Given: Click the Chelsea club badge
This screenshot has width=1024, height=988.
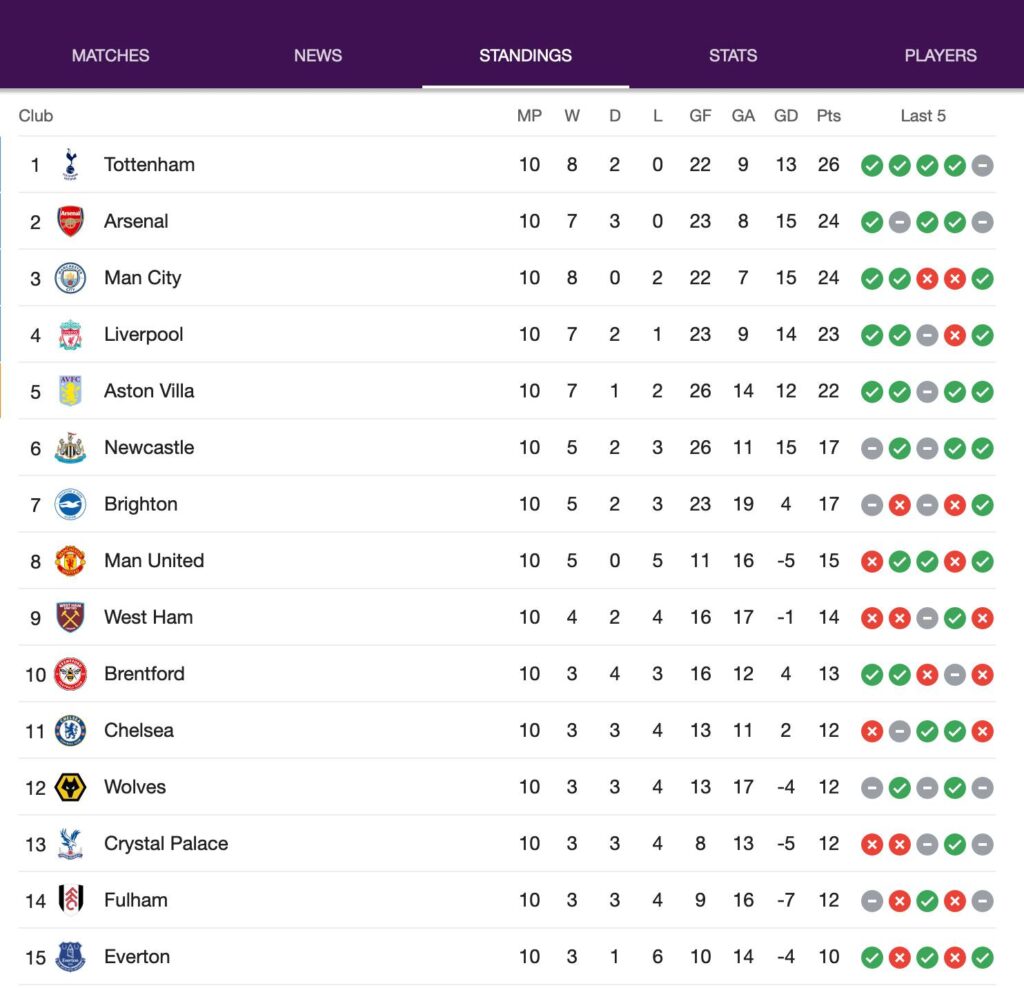Looking at the screenshot, I should 71,731.
